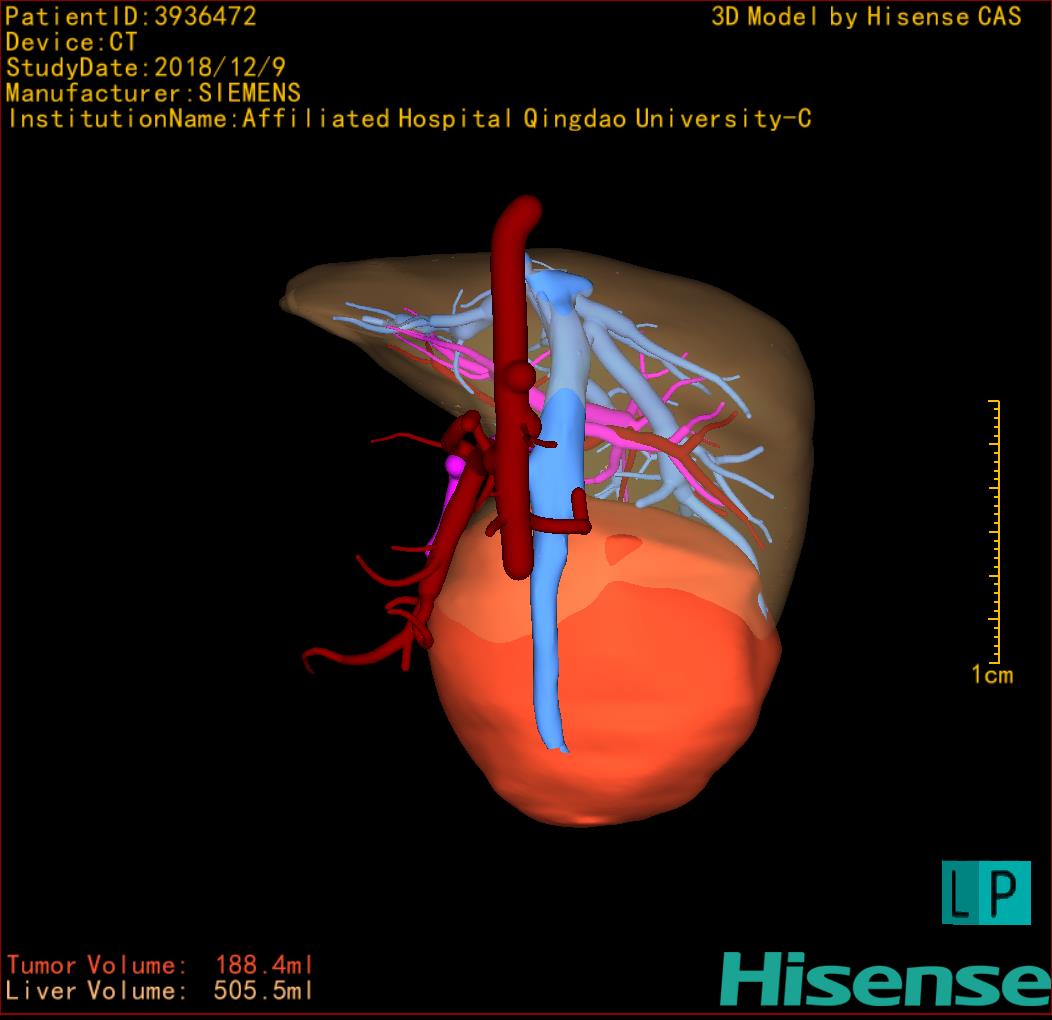Click the PatientID:3936472 text
Screen dimensions: 1052x1020
(x=131, y=17)
